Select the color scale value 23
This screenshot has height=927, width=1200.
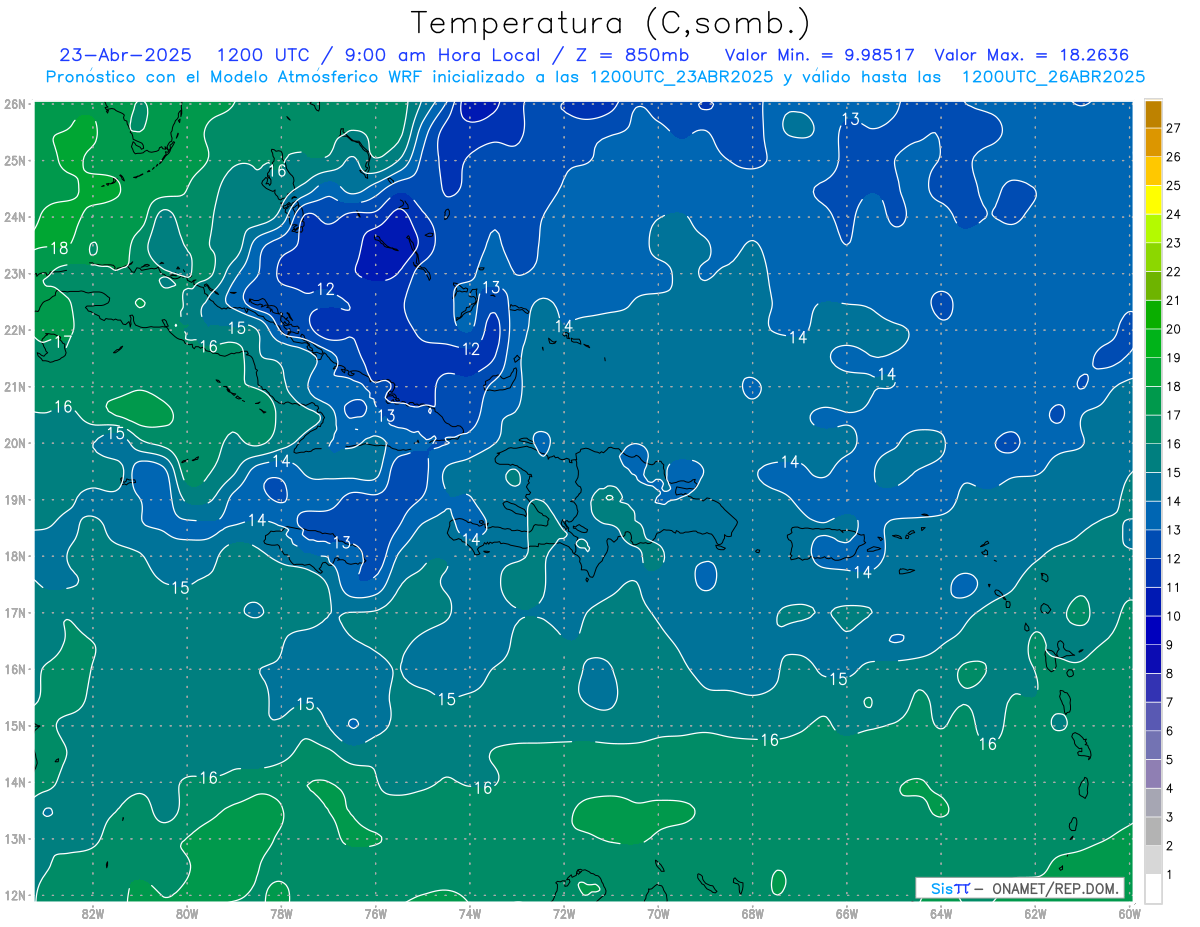[x=1173, y=243]
